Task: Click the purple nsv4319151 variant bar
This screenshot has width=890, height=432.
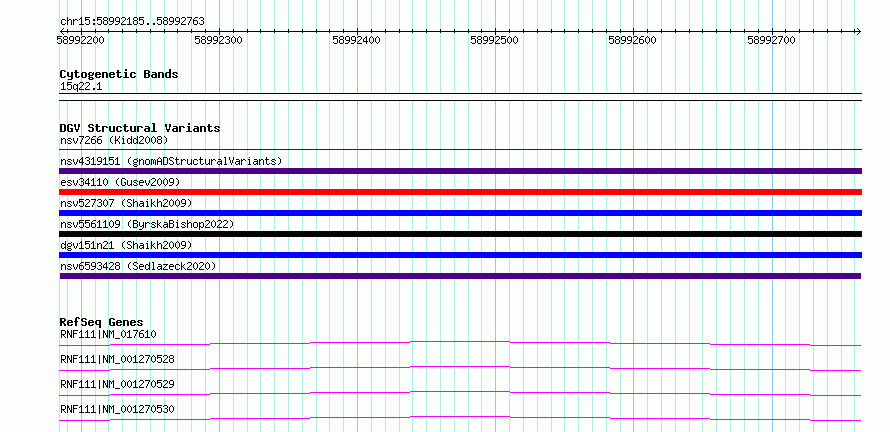Action: [x=460, y=171]
